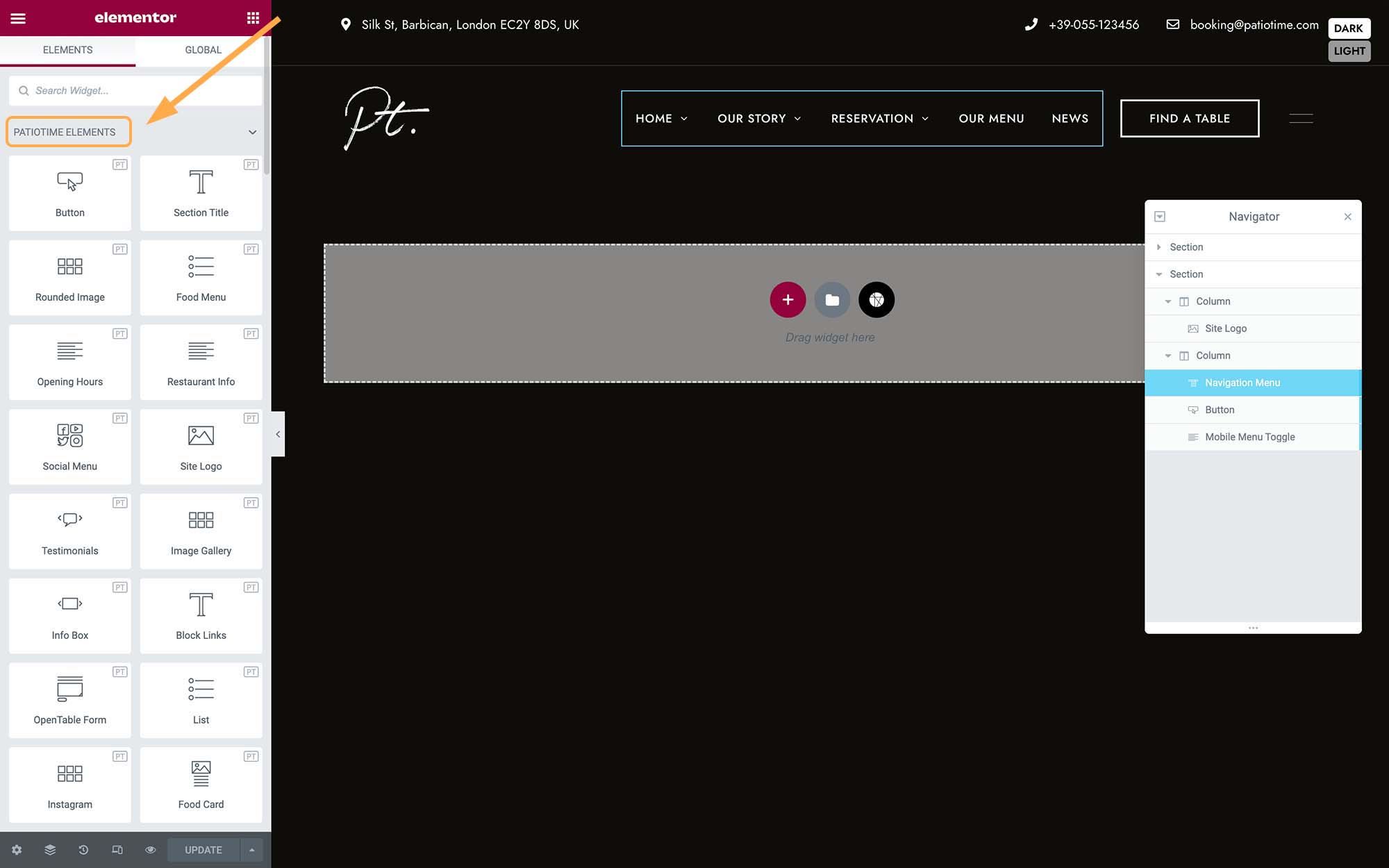1389x868 pixels.
Task: Switch to the DARK color scheme
Action: pos(1349,28)
